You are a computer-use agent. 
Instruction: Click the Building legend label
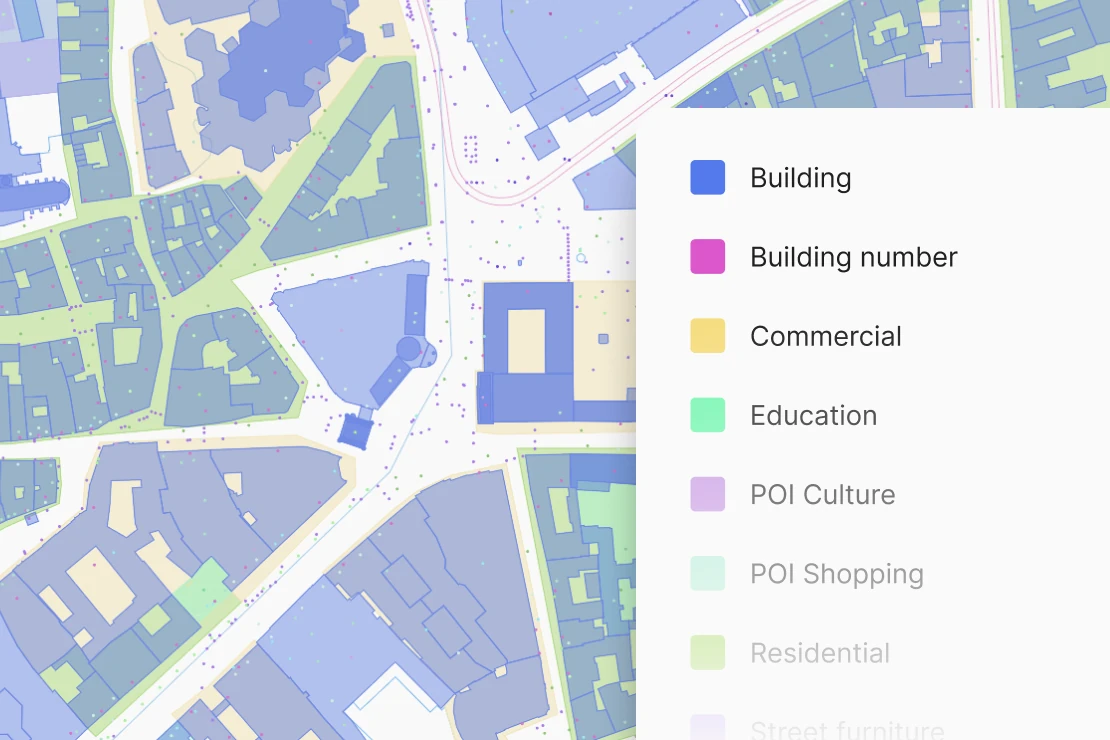click(x=800, y=177)
